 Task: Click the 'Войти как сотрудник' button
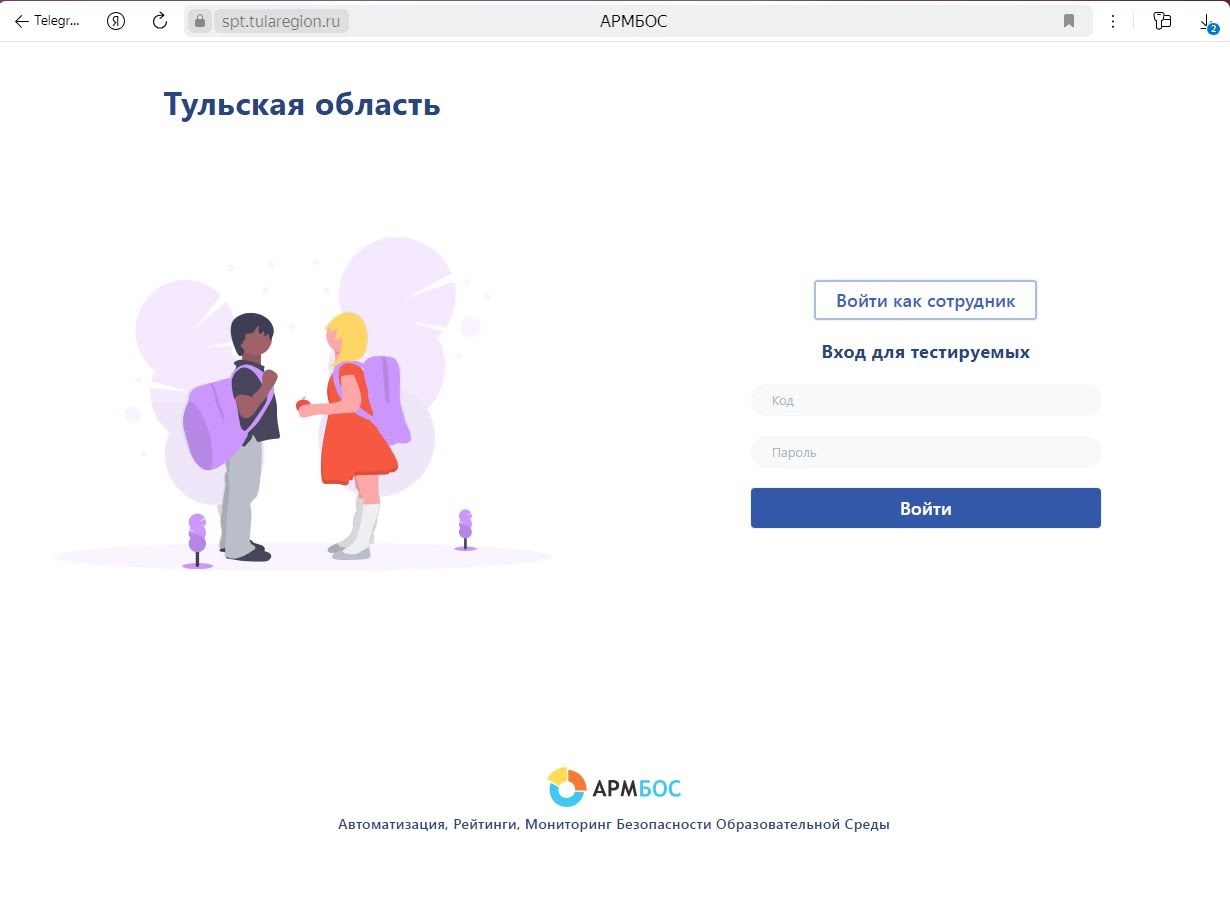tap(925, 301)
